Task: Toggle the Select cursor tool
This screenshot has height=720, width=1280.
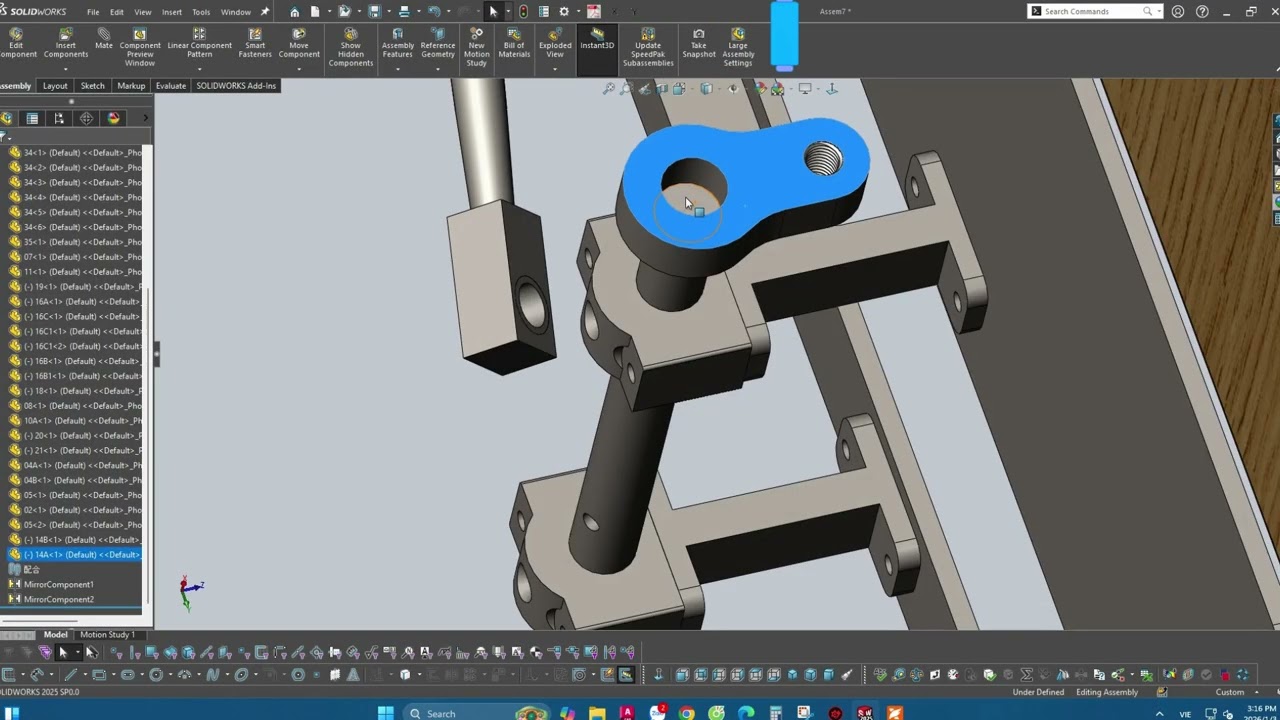Action: click(x=493, y=12)
